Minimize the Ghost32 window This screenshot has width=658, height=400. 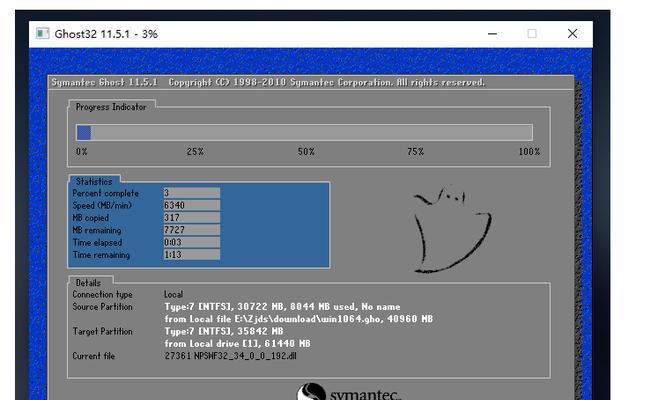(492, 34)
